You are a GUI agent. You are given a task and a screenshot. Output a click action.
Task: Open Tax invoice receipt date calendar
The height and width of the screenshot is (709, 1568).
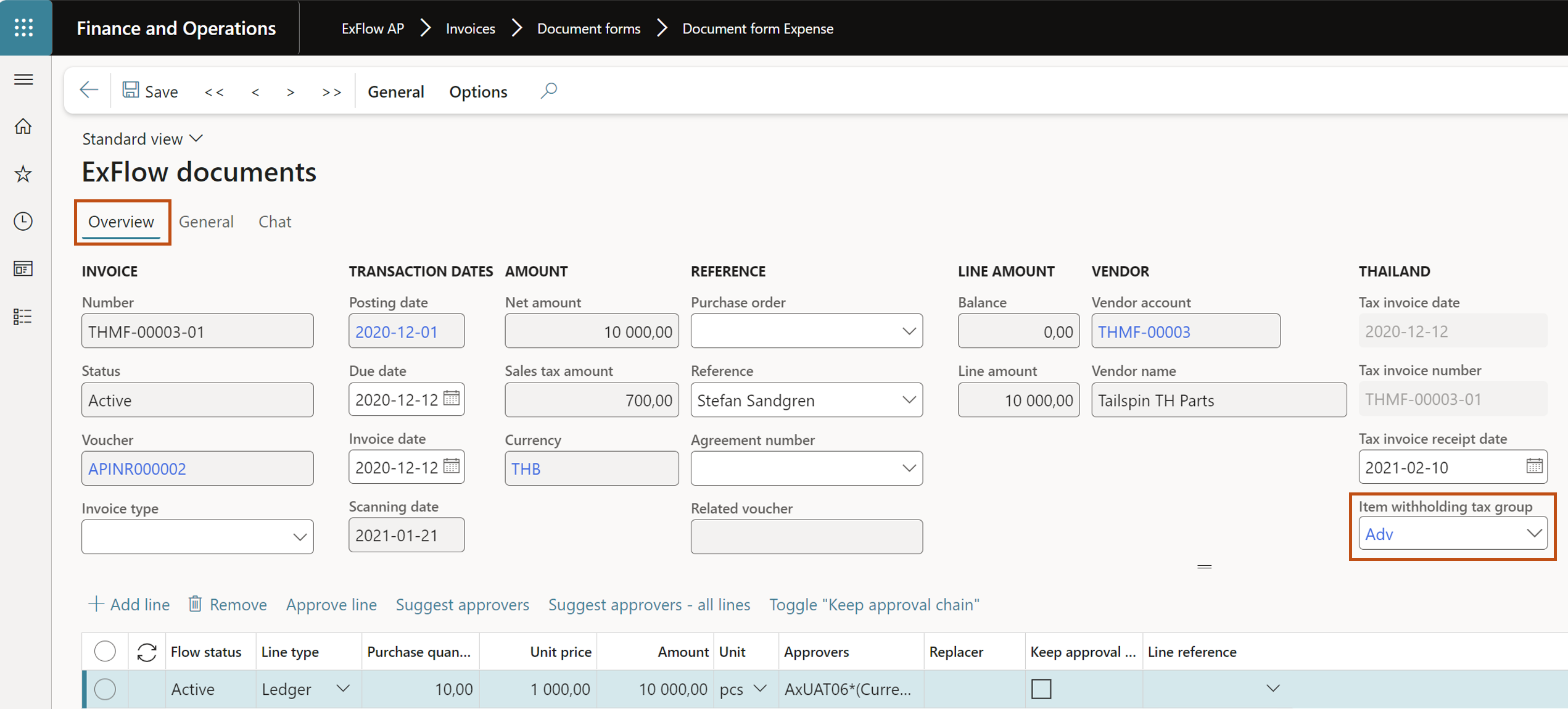[1535, 466]
